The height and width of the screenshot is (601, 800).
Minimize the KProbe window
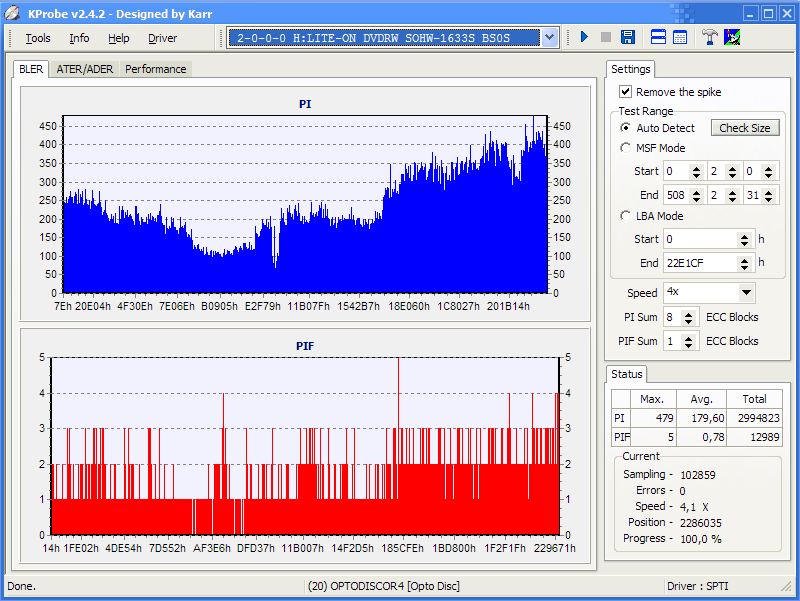pos(751,13)
